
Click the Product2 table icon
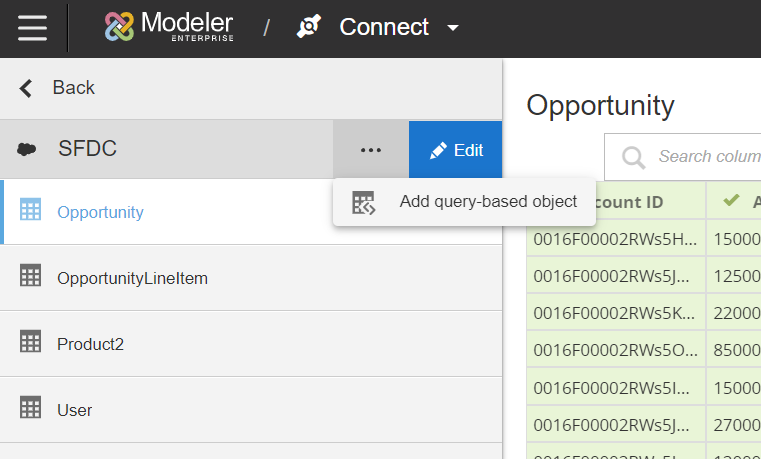[x=31, y=342]
